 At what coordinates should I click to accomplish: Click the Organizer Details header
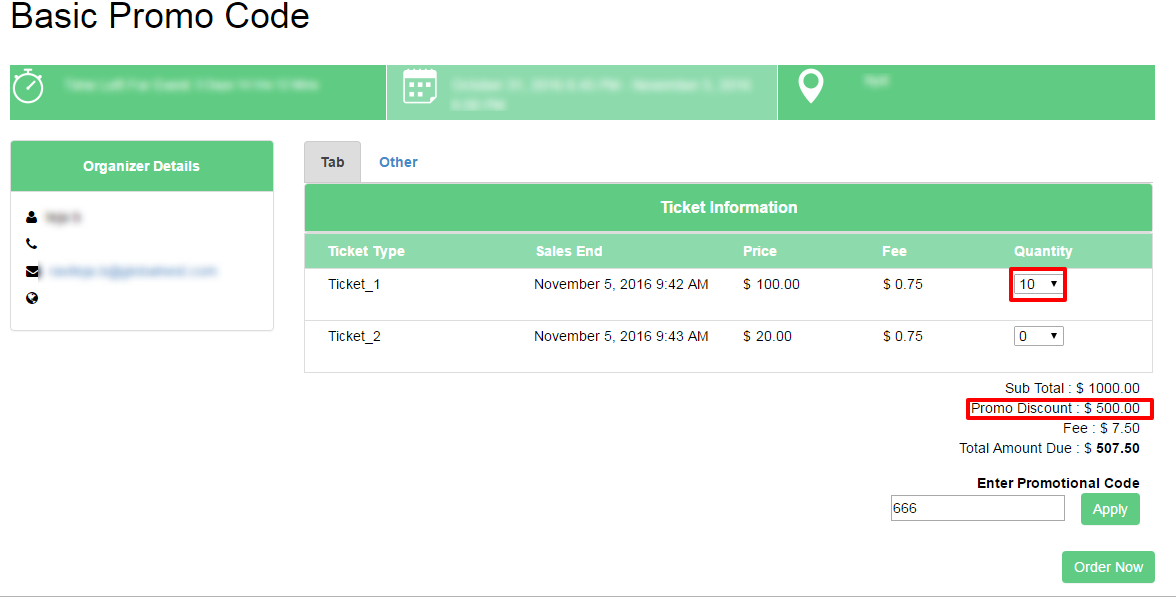click(x=142, y=166)
